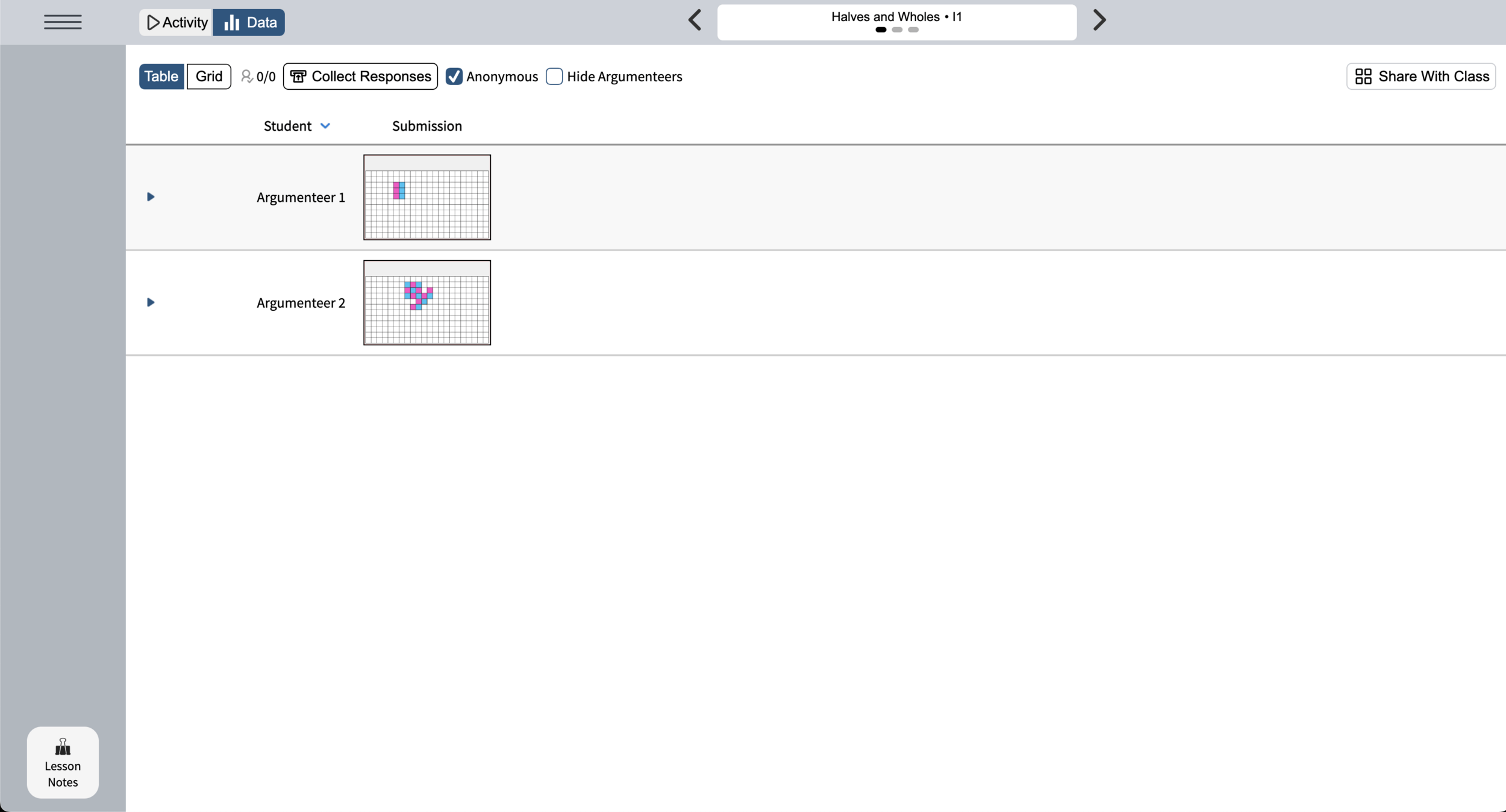1506x812 pixels.
Task: Click the Submission column header
Action: (427, 126)
